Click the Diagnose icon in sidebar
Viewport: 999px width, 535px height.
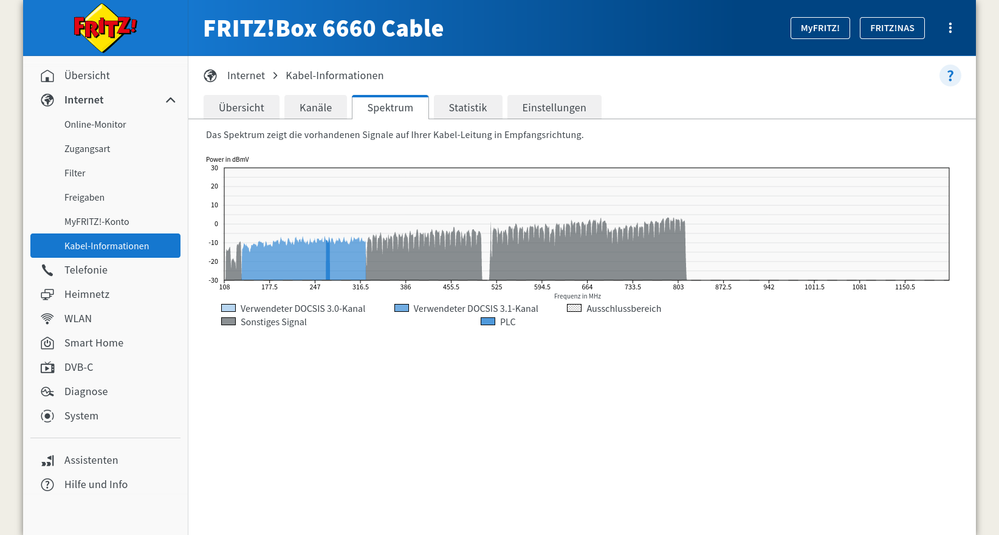coord(47,392)
